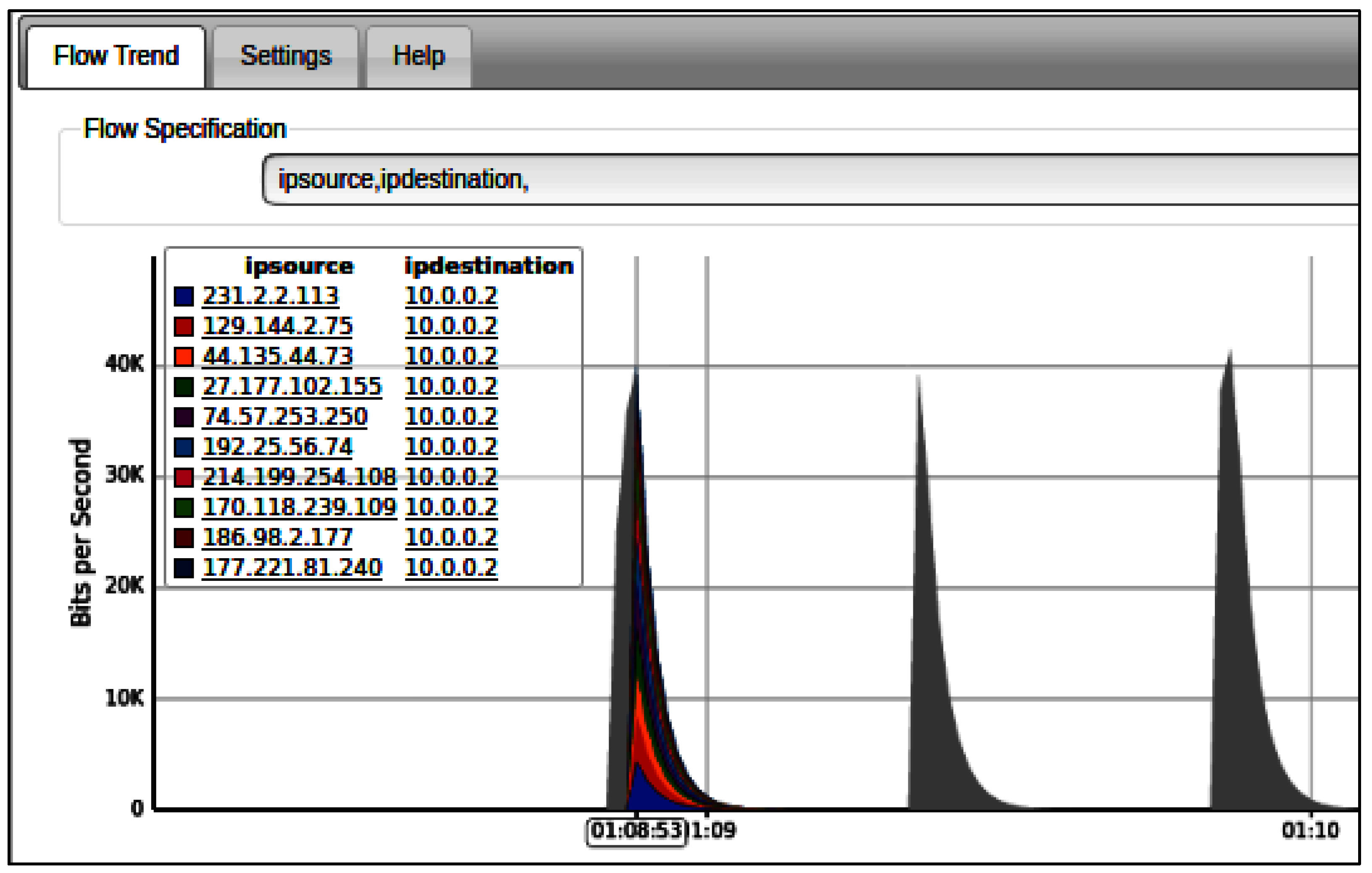Open the 177.221.81.240 source link

(292, 568)
